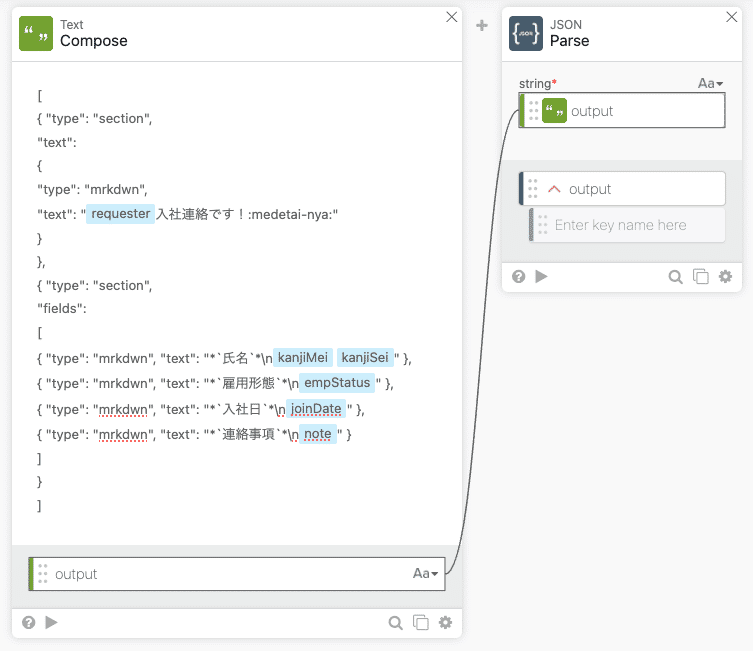Click the 入社日 text in compose body
This screenshot has width=753, height=651.
242,409
